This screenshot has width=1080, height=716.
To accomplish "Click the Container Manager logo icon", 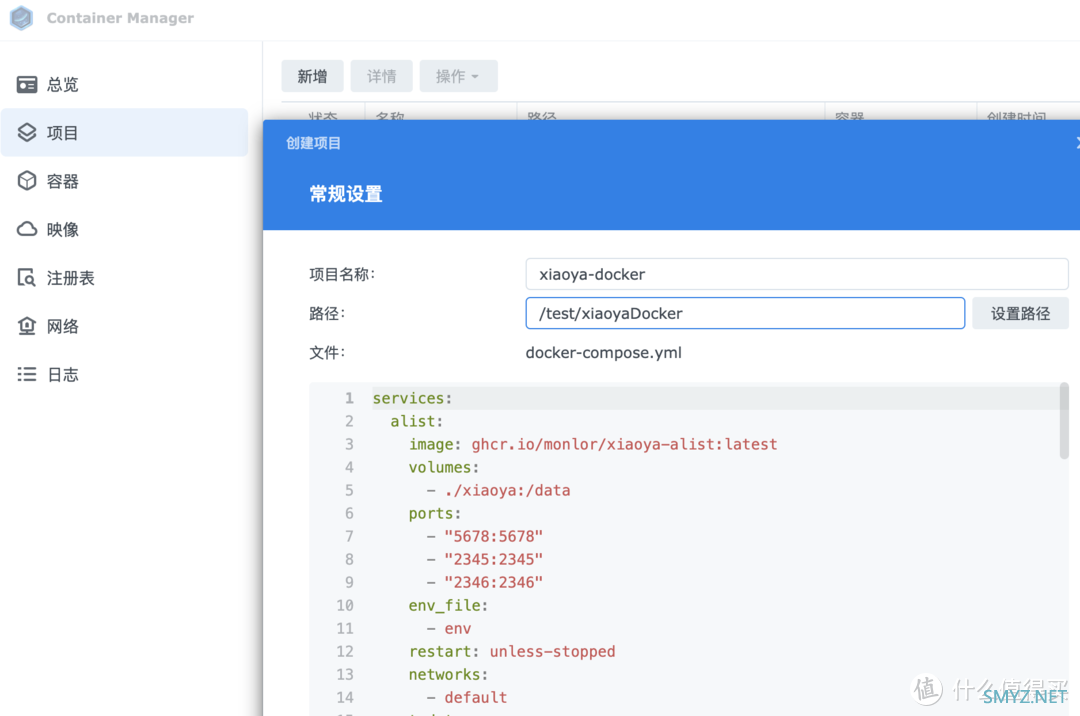I will [21, 18].
